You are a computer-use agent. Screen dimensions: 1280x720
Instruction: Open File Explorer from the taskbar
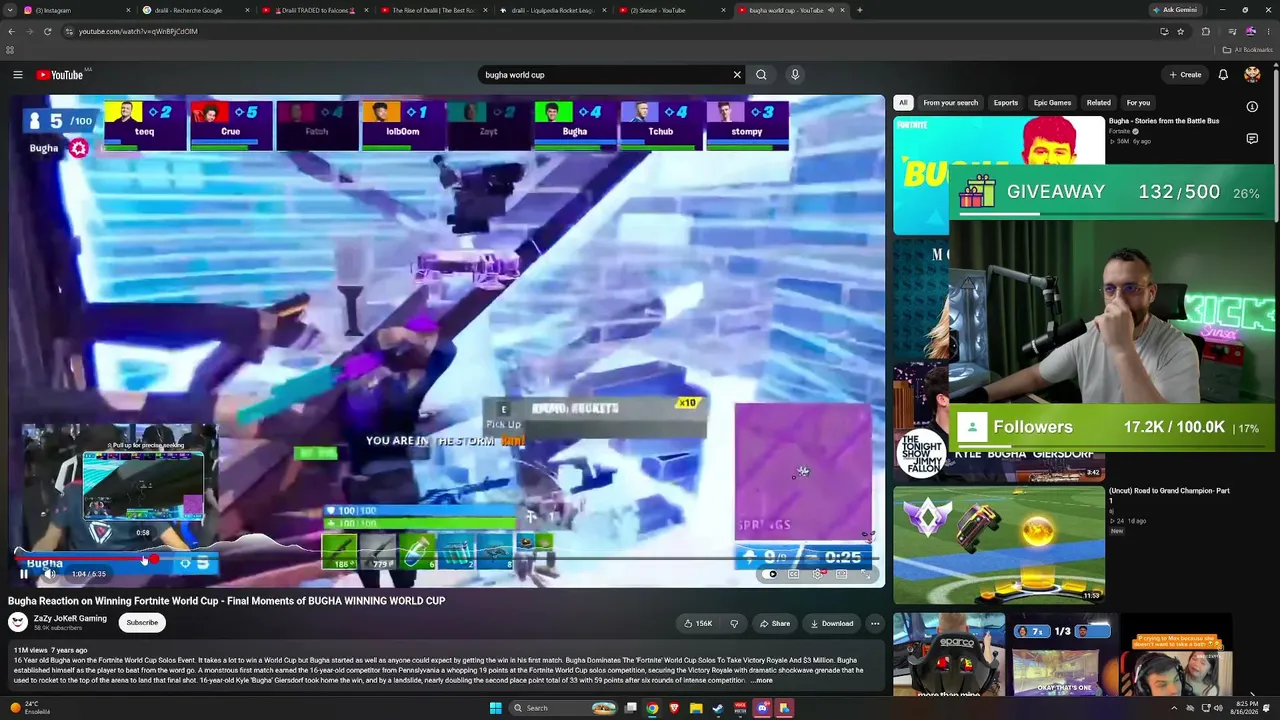tap(696, 708)
